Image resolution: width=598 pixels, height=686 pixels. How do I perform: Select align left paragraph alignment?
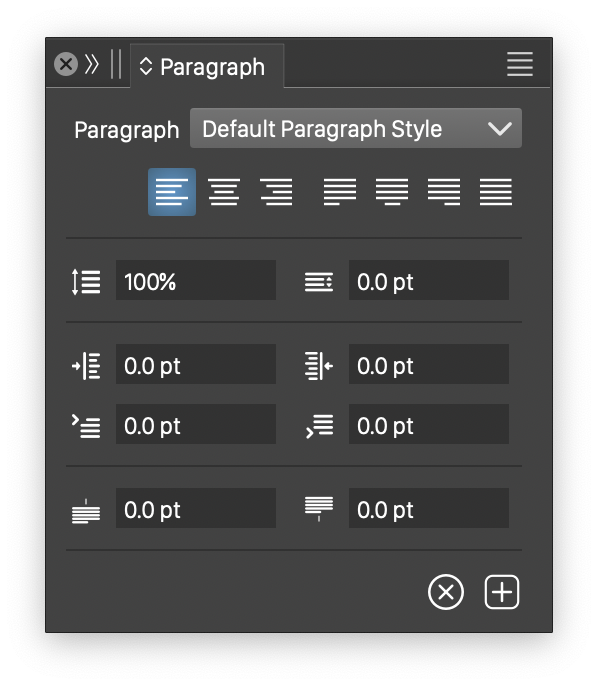pyautogui.click(x=171, y=192)
